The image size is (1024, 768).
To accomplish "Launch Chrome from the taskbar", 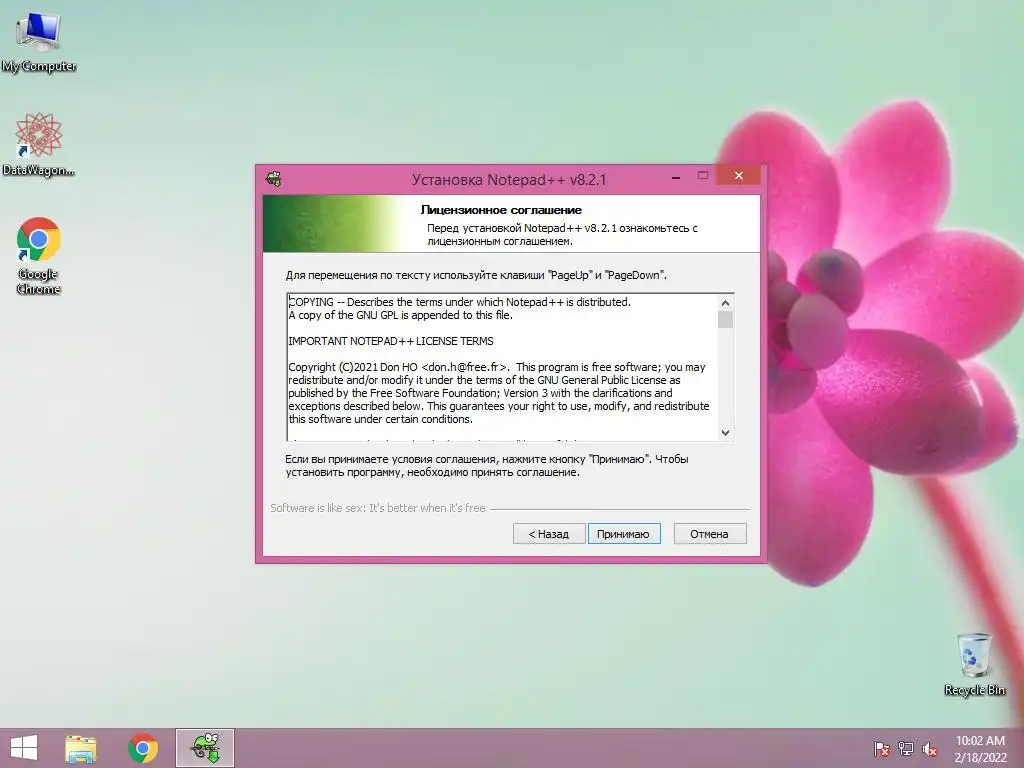I will (143, 748).
